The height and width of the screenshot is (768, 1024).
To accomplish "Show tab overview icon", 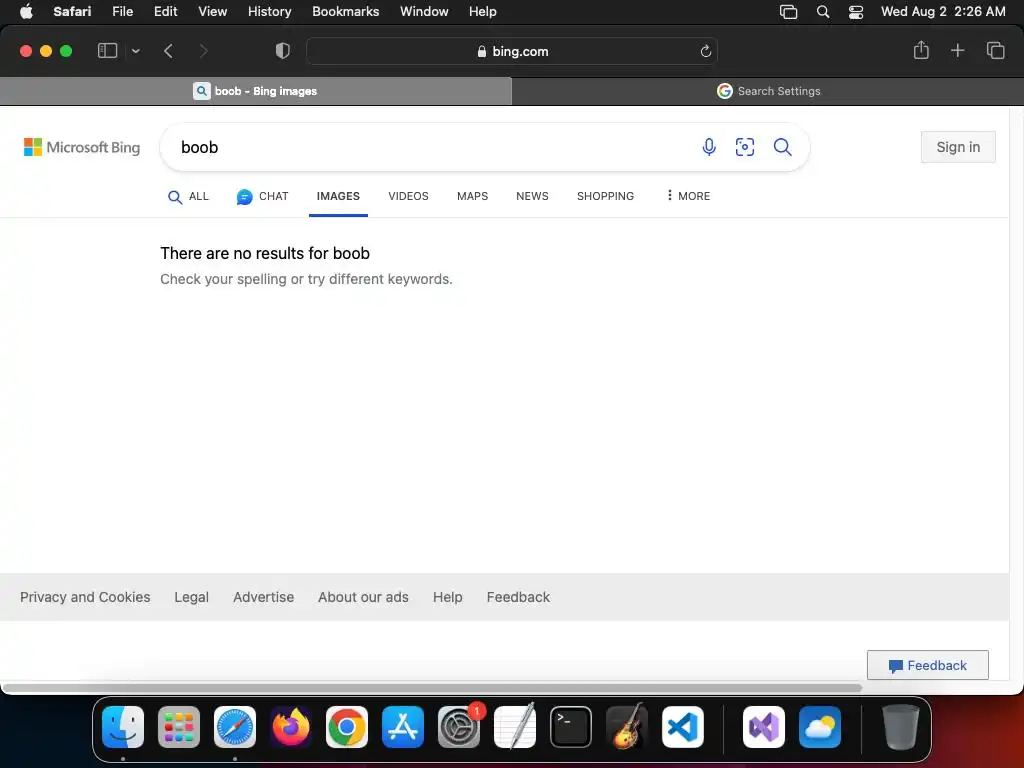I will pyautogui.click(x=995, y=50).
